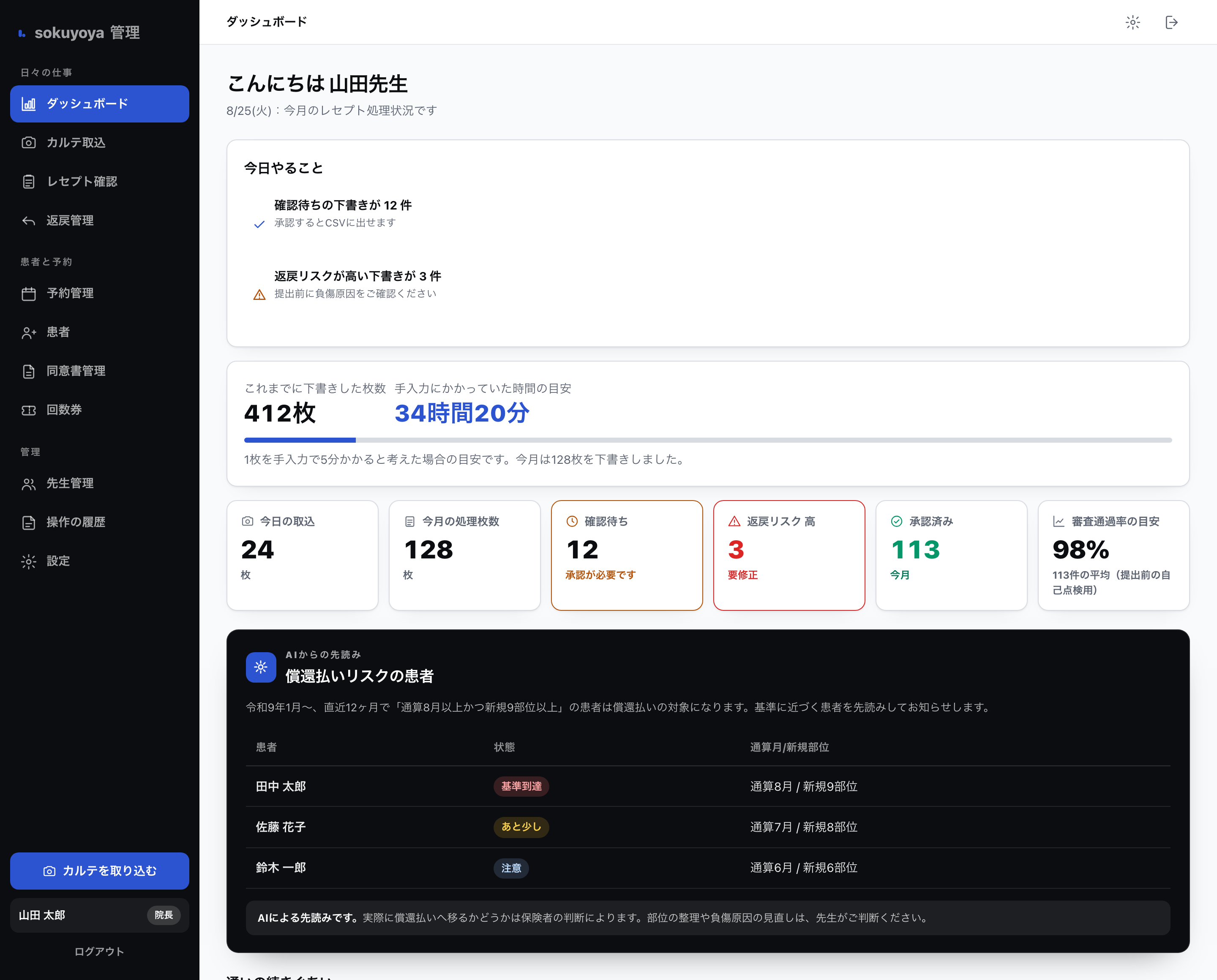Click the カルテを取り込む button
The image size is (1217, 980).
(x=99, y=871)
